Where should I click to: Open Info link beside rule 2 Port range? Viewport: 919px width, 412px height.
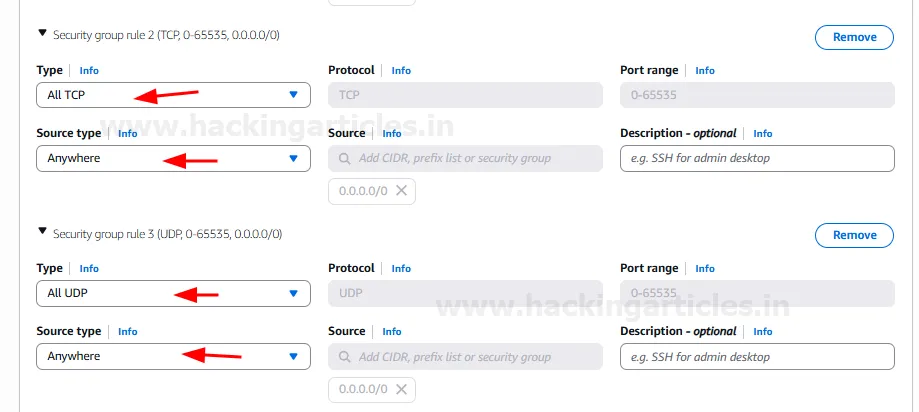pyautogui.click(x=705, y=71)
